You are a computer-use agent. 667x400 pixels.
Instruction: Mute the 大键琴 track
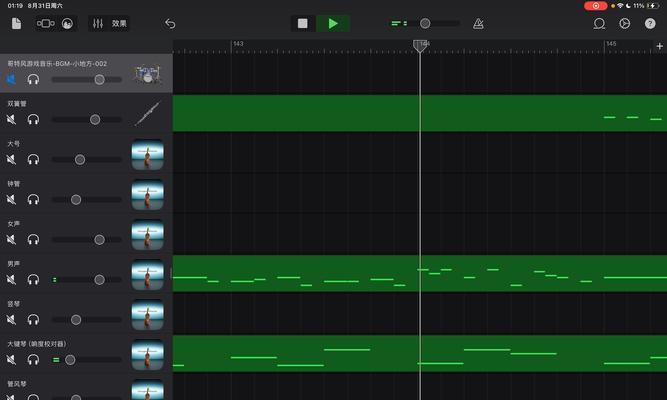[11, 360]
